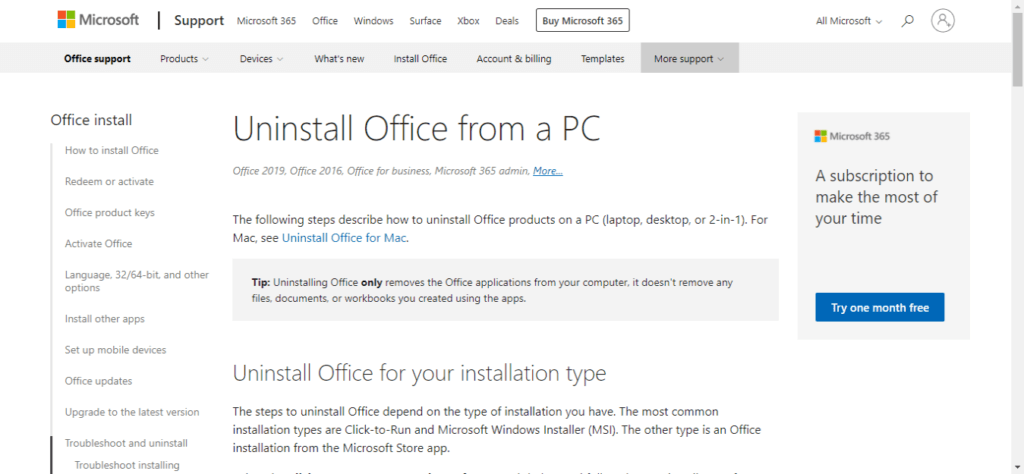Expand the More support menu
1024x474 pixels.
(x=689, y=59)
